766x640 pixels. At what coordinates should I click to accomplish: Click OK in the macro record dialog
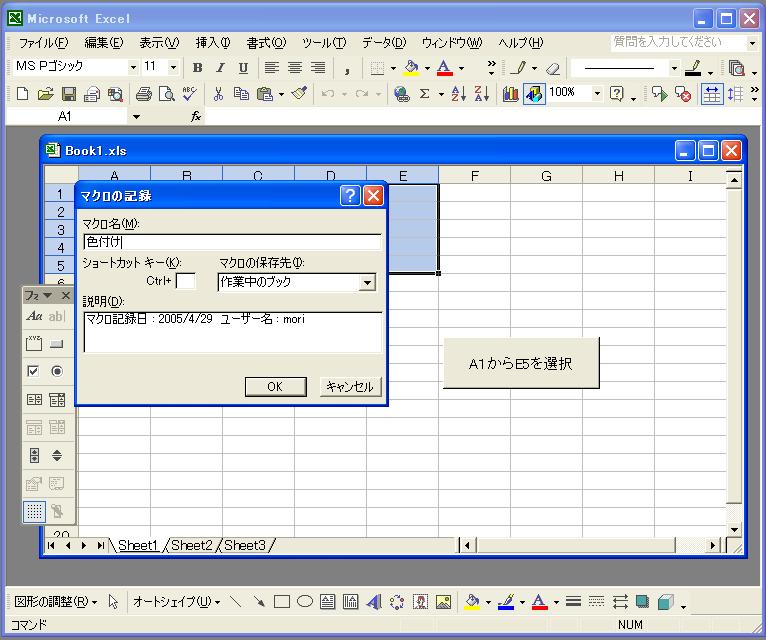(x=276, y=386)
